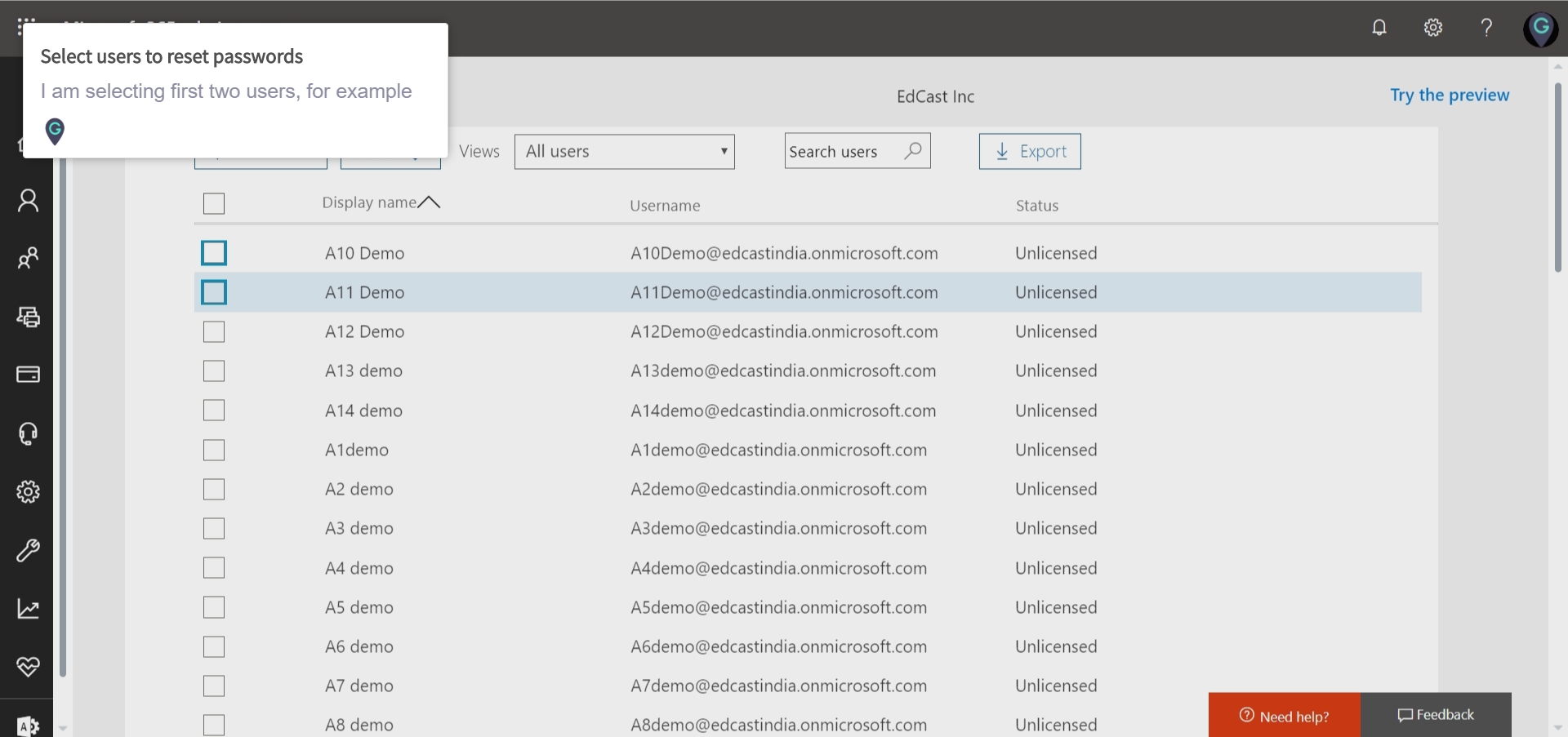Viewport: 1568px width, 737px height.
Task: Open the A7 demo user name
Action: pyautogui.click(x=359, y=686)
